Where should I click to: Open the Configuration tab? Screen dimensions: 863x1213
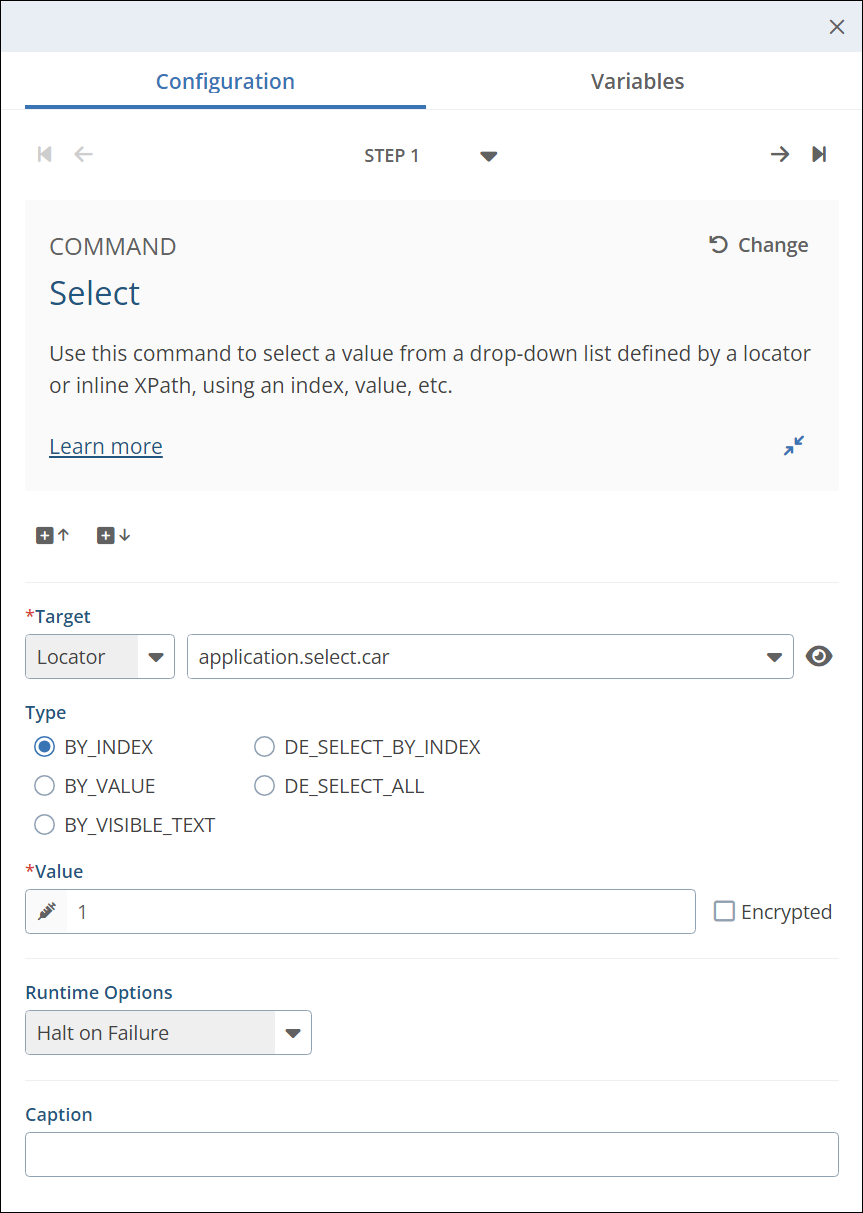pos(225,82)
